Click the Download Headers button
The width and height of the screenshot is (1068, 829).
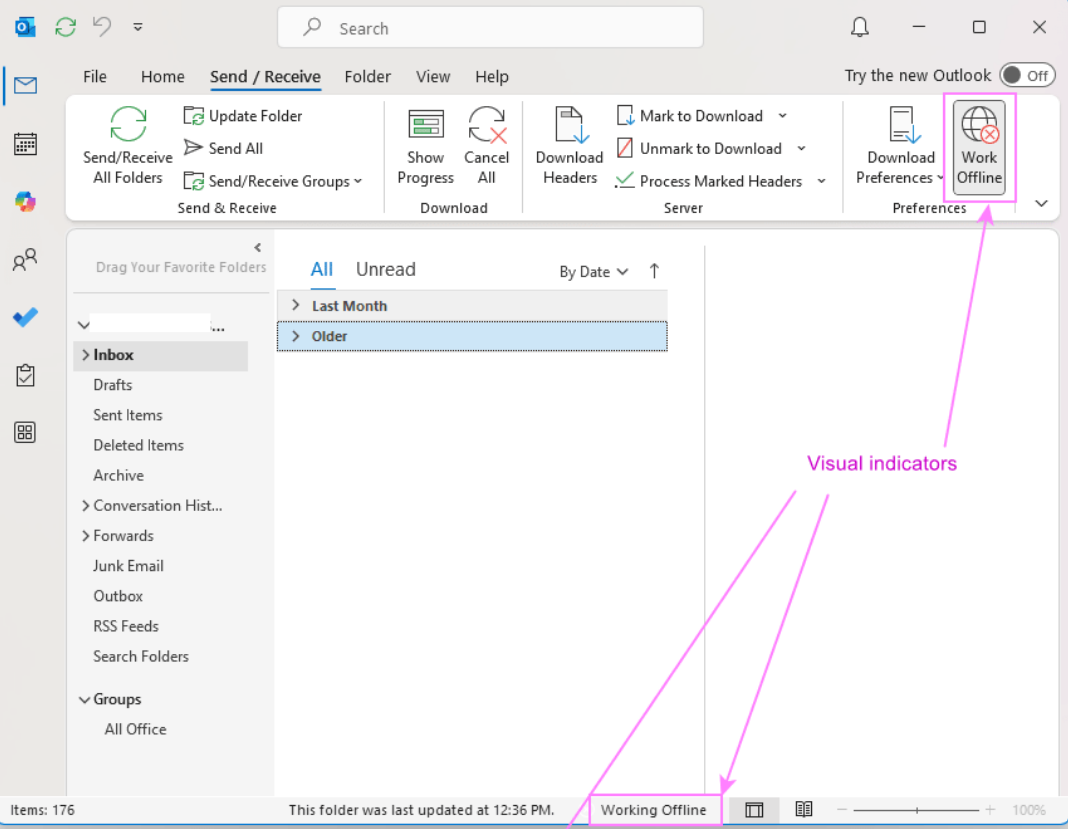[569, 146]
